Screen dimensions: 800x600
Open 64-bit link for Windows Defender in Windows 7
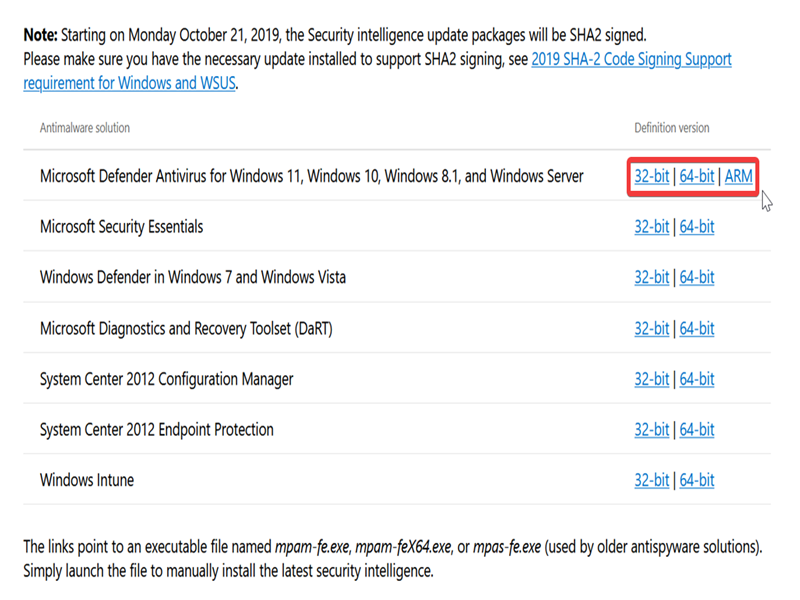coord(696,277)
